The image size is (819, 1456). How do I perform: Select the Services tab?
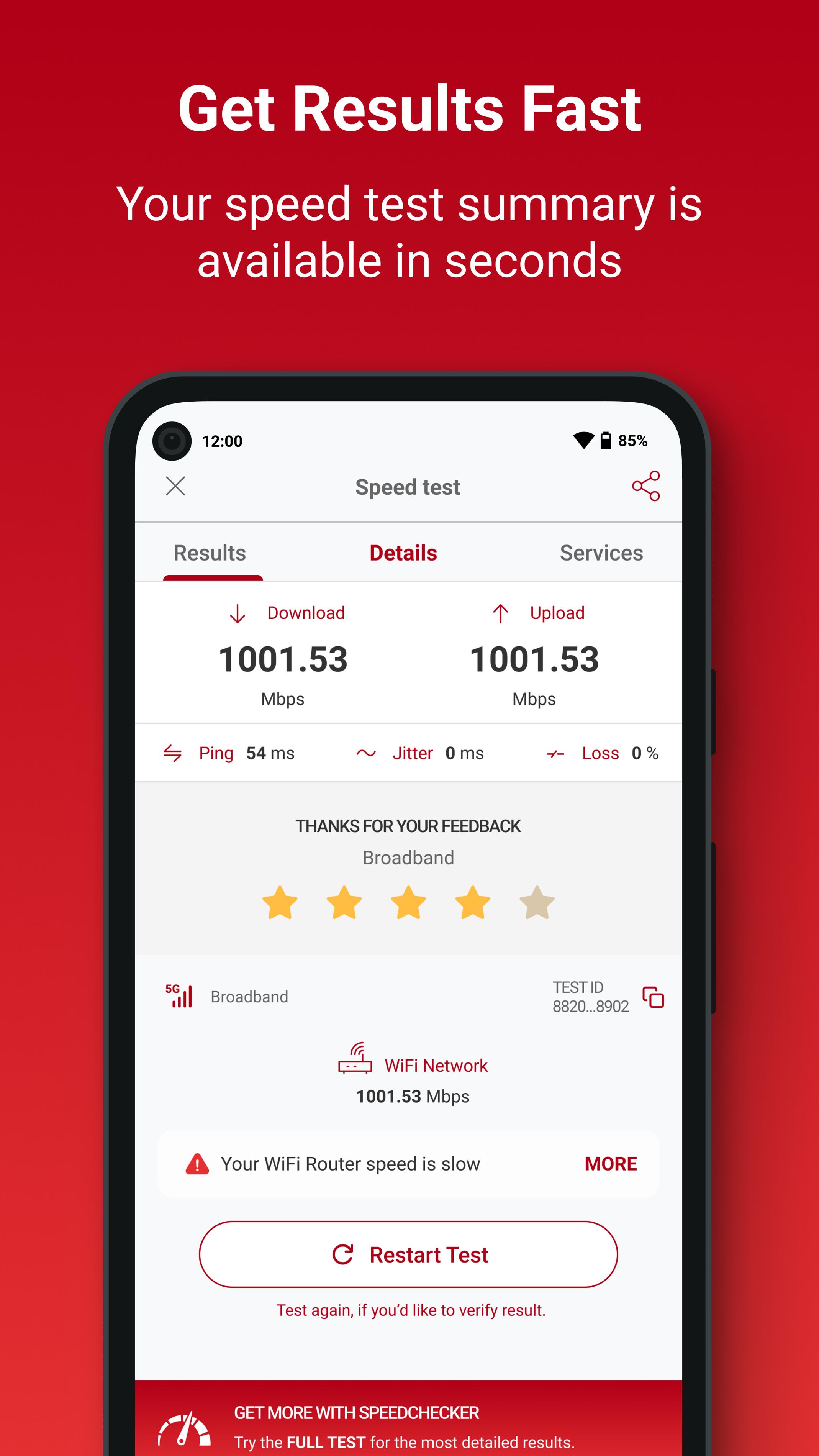point(601,553)
